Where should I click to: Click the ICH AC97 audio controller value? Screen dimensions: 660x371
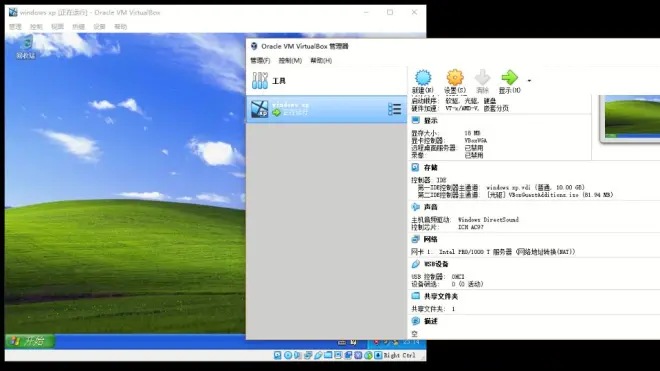click(x=471, y=227)
